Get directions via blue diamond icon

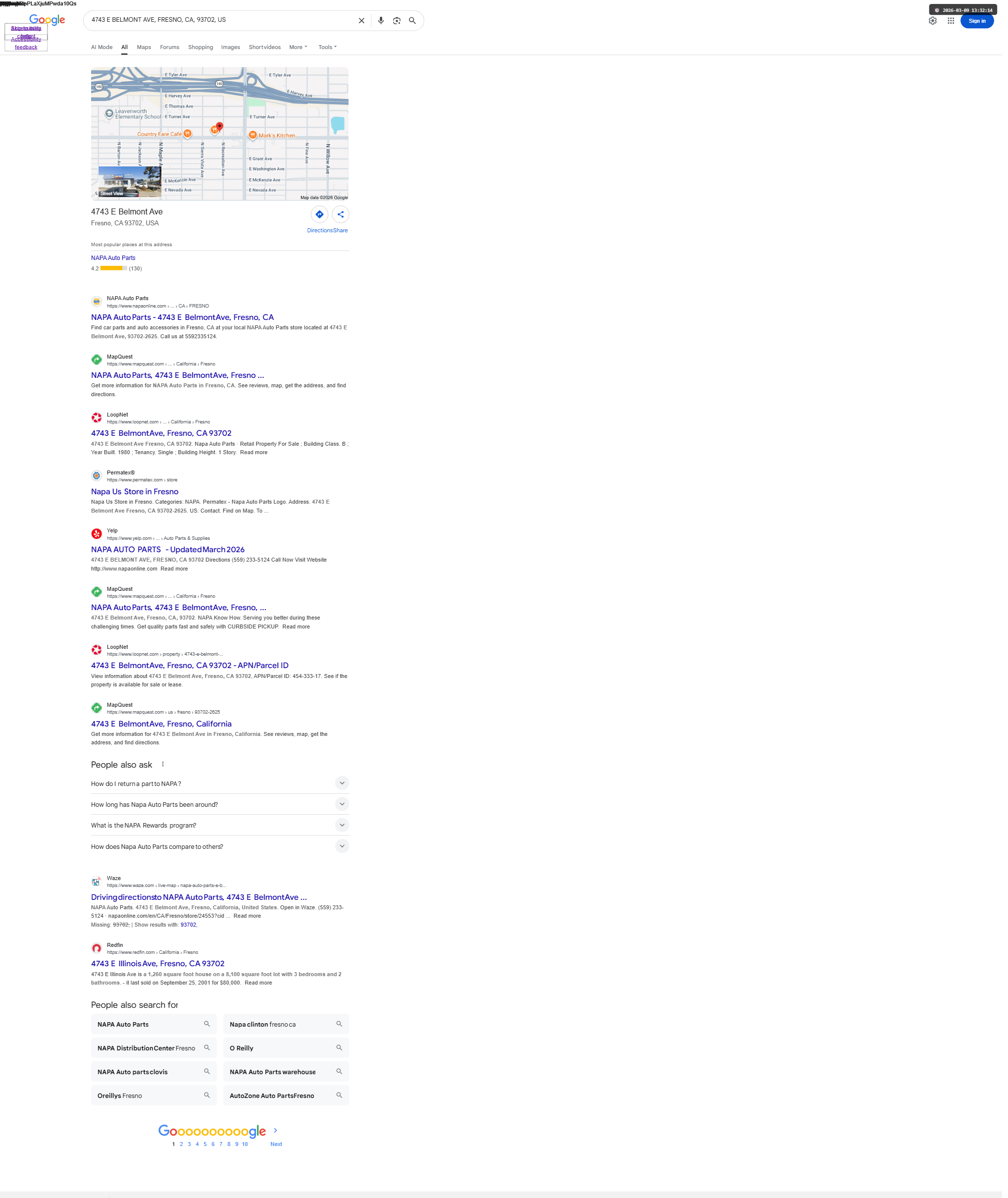coord(319,214)
